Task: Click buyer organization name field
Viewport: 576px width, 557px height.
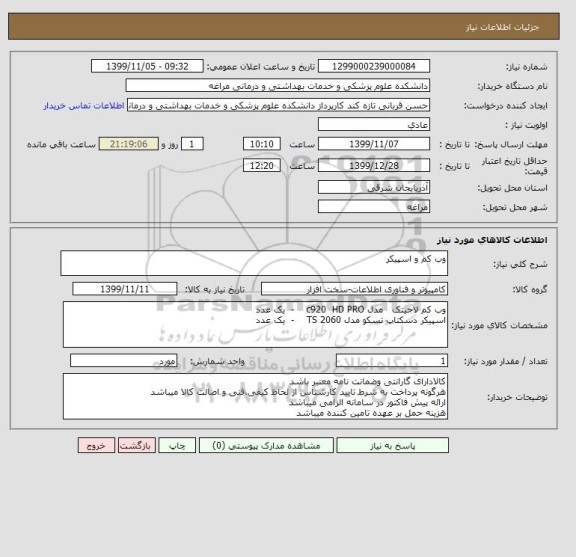Action: click(x=278, y=85)
